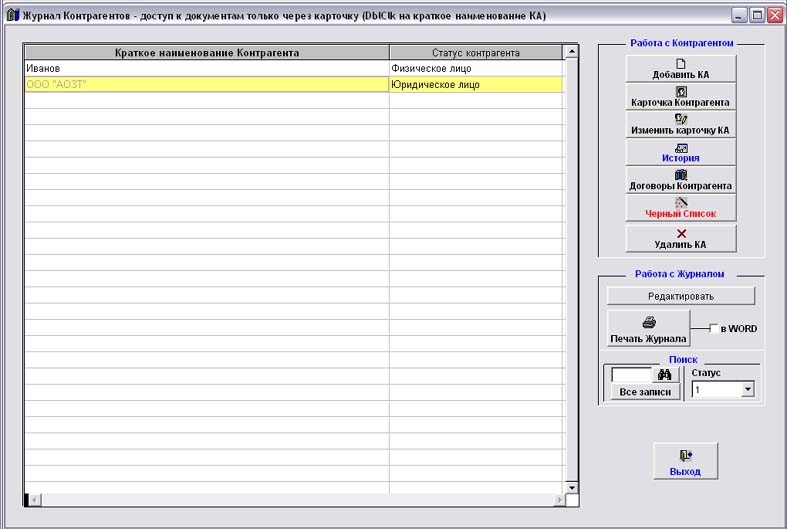787x529 pixels.
Task: Click the Черный Список button
Action: [681, 208]
